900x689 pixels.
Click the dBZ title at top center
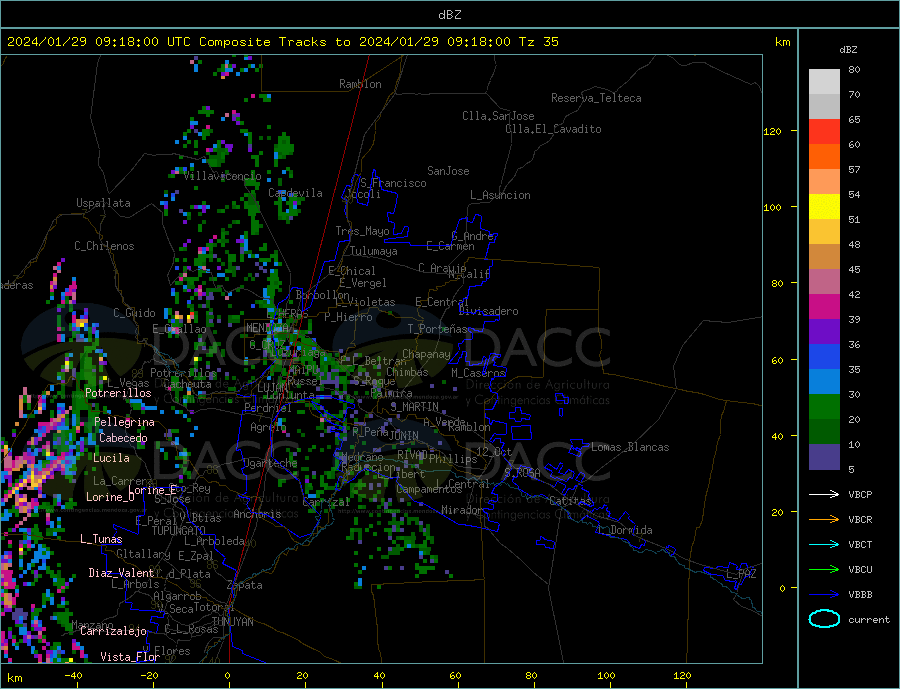(449, 15)
